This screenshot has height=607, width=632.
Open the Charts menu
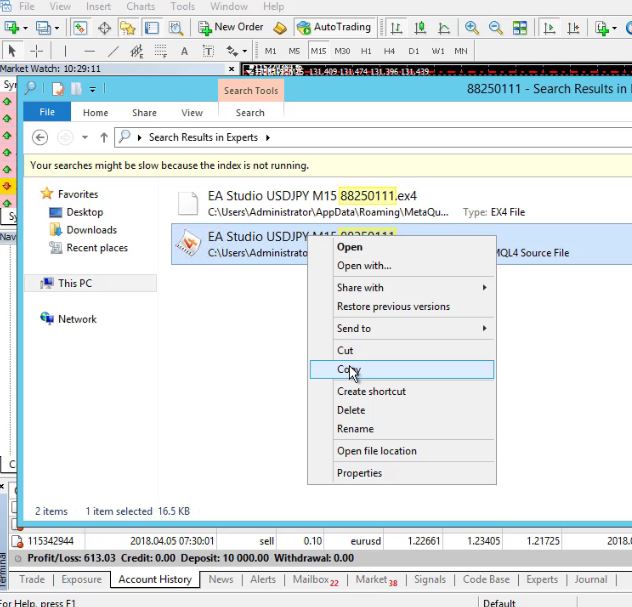coord(141,6)
